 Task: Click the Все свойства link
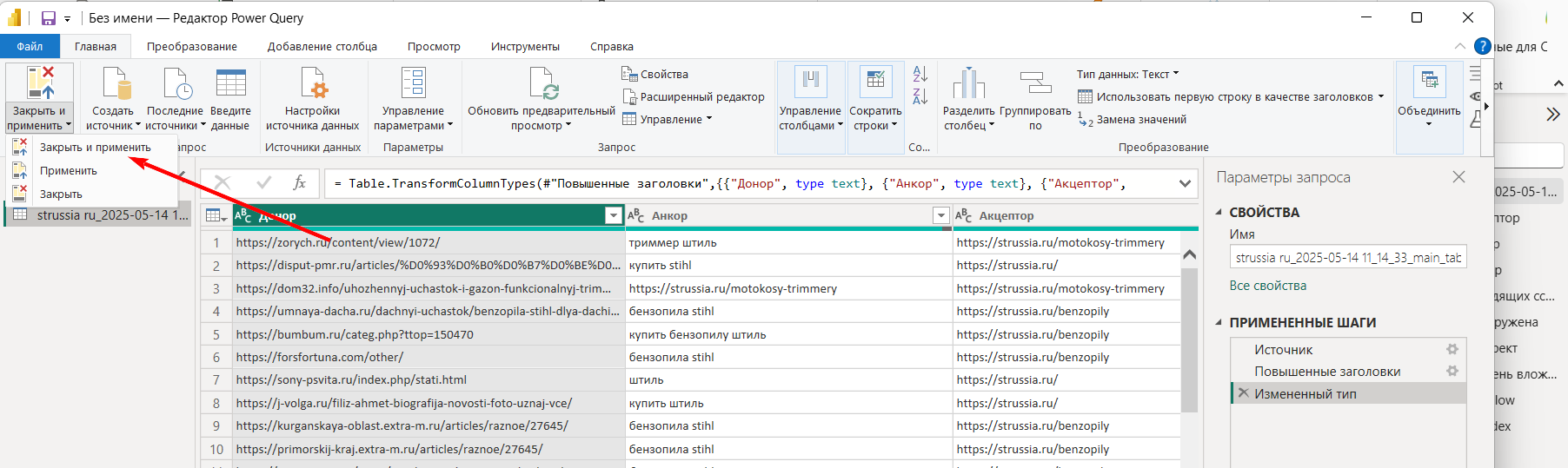pyautogui.click(x=1267, y=286)
